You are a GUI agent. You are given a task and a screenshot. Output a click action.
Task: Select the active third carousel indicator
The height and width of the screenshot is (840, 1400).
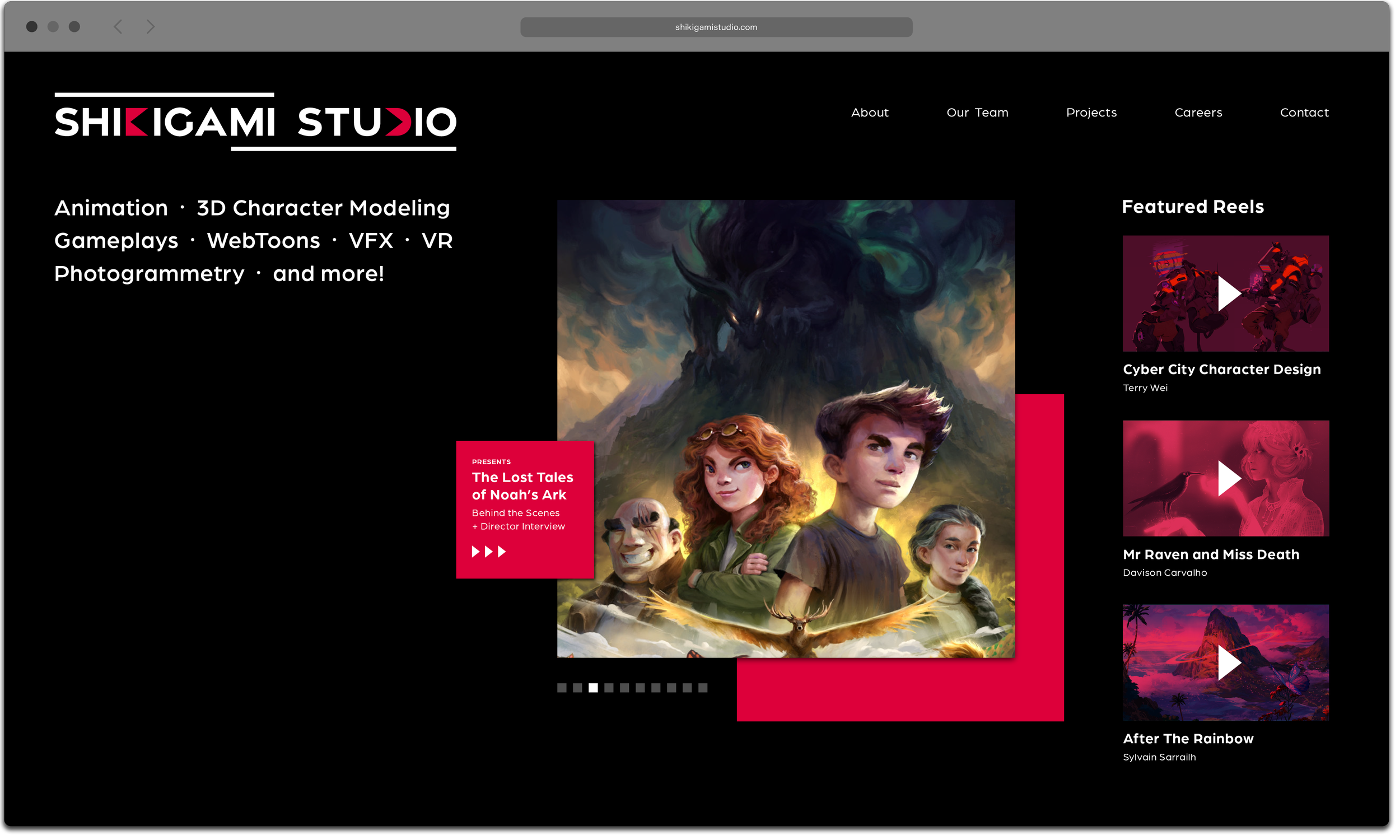click(593, 688)
